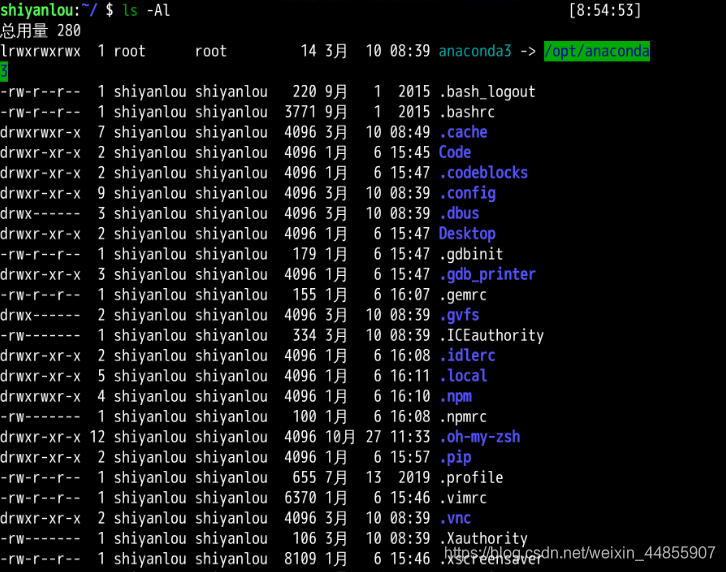
Task: Click the drwx------ permissions of .dbus
Action: point(40,214)
